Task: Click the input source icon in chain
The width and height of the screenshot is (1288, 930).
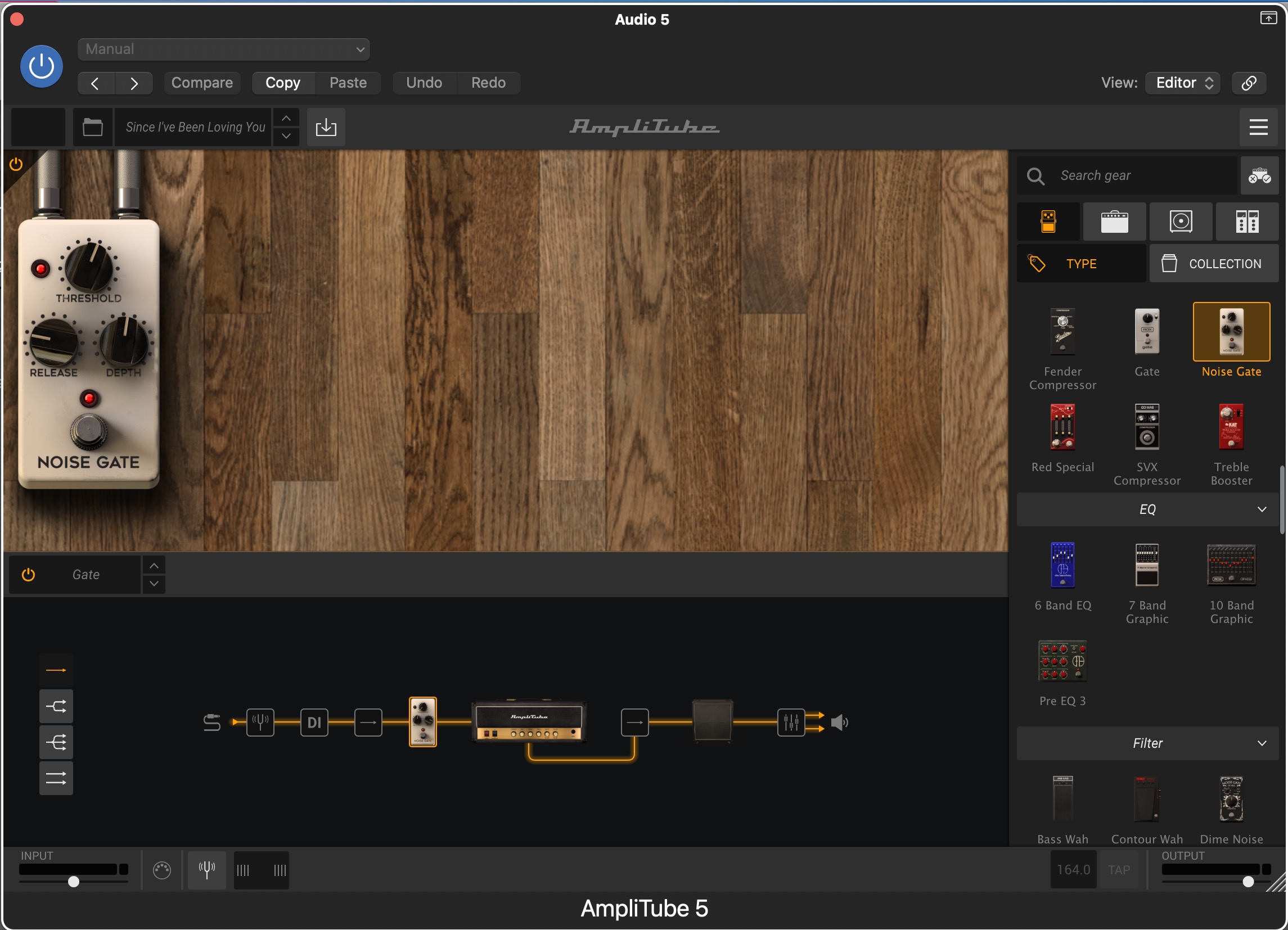Action: click(212, 722)
